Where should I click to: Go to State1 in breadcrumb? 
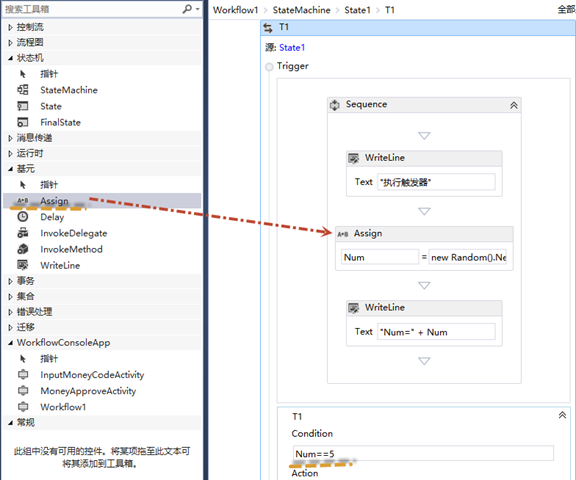click(357, 10)
